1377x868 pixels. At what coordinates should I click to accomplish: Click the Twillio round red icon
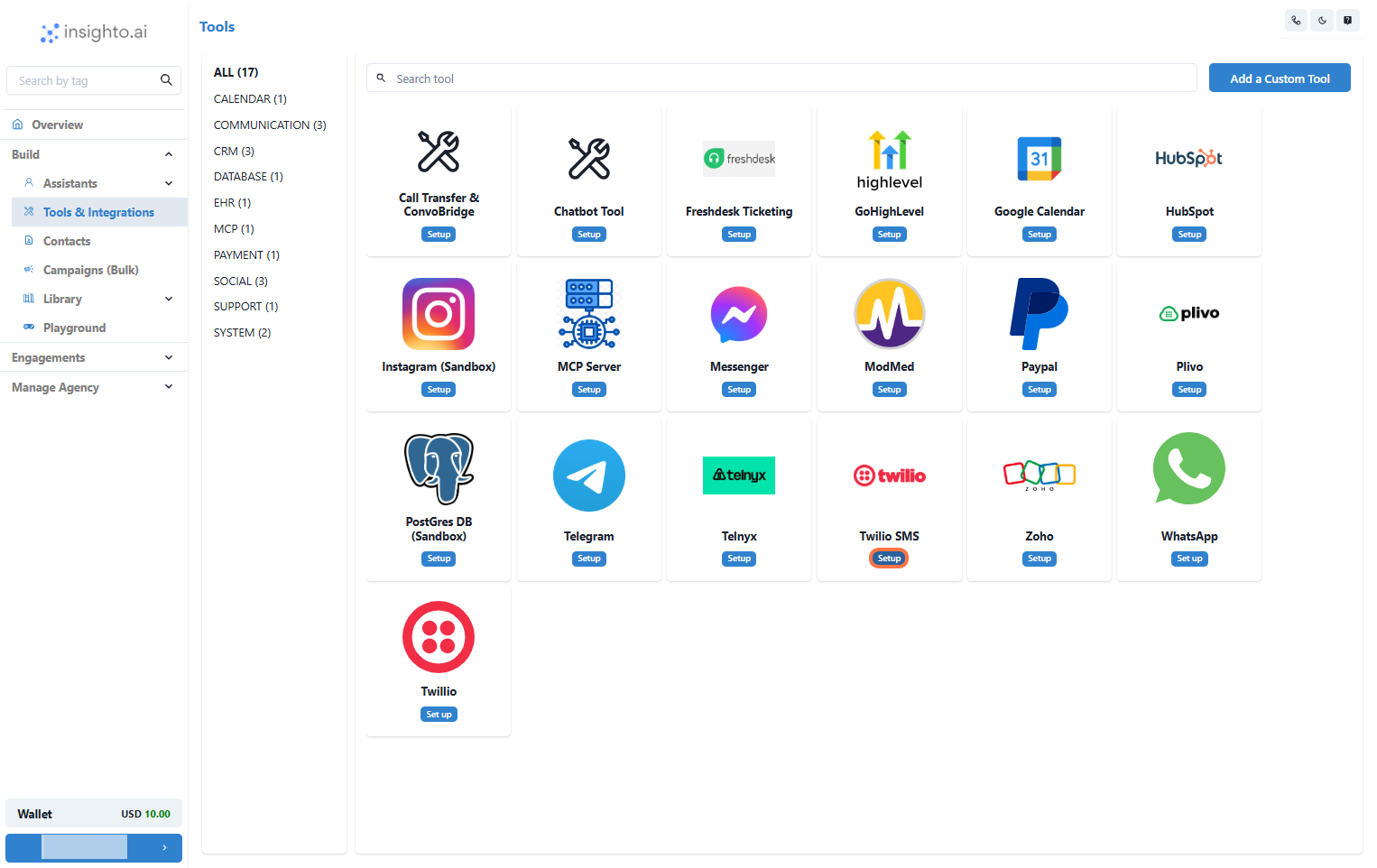(439, 637)
